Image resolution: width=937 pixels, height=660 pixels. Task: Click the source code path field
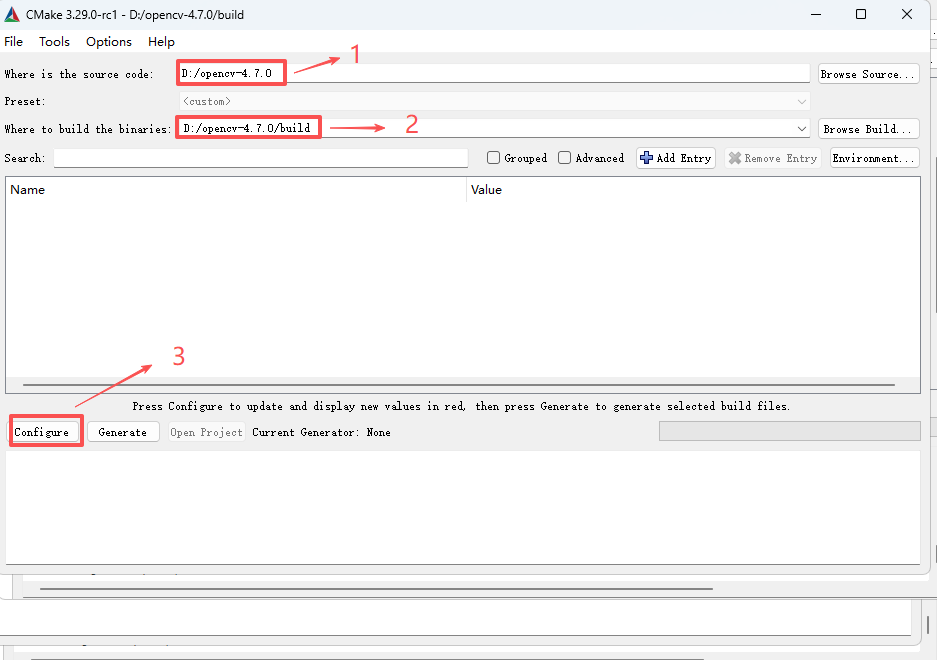click(x=494, y=74)
